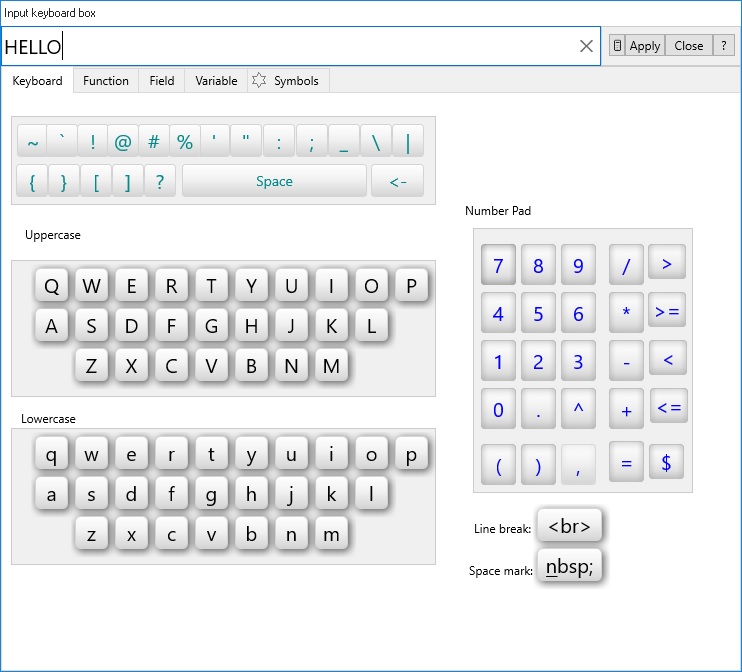The width and height of the screenshot is (742, 672).
Task: Insert the backslash \ key
Action: pos(376,141)
